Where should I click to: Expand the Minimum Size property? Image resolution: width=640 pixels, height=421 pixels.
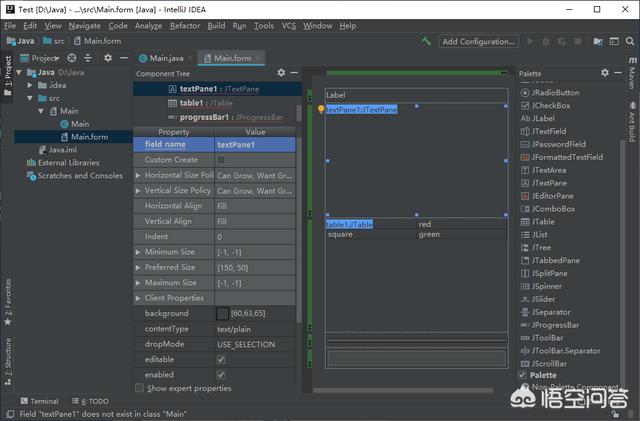pyautogui.click(x=138, y=252)
